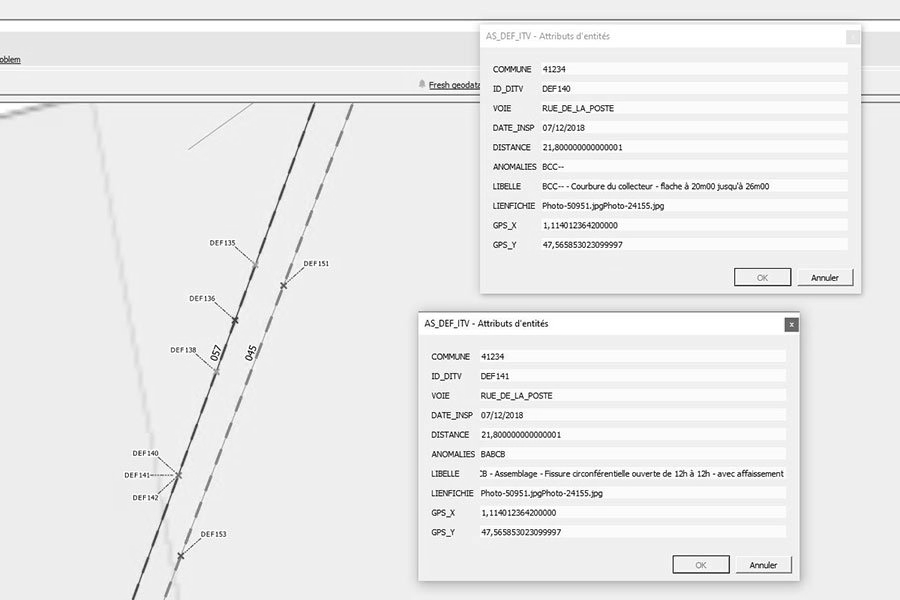Cancel the DEF140 dialog via Annuler

824,277
